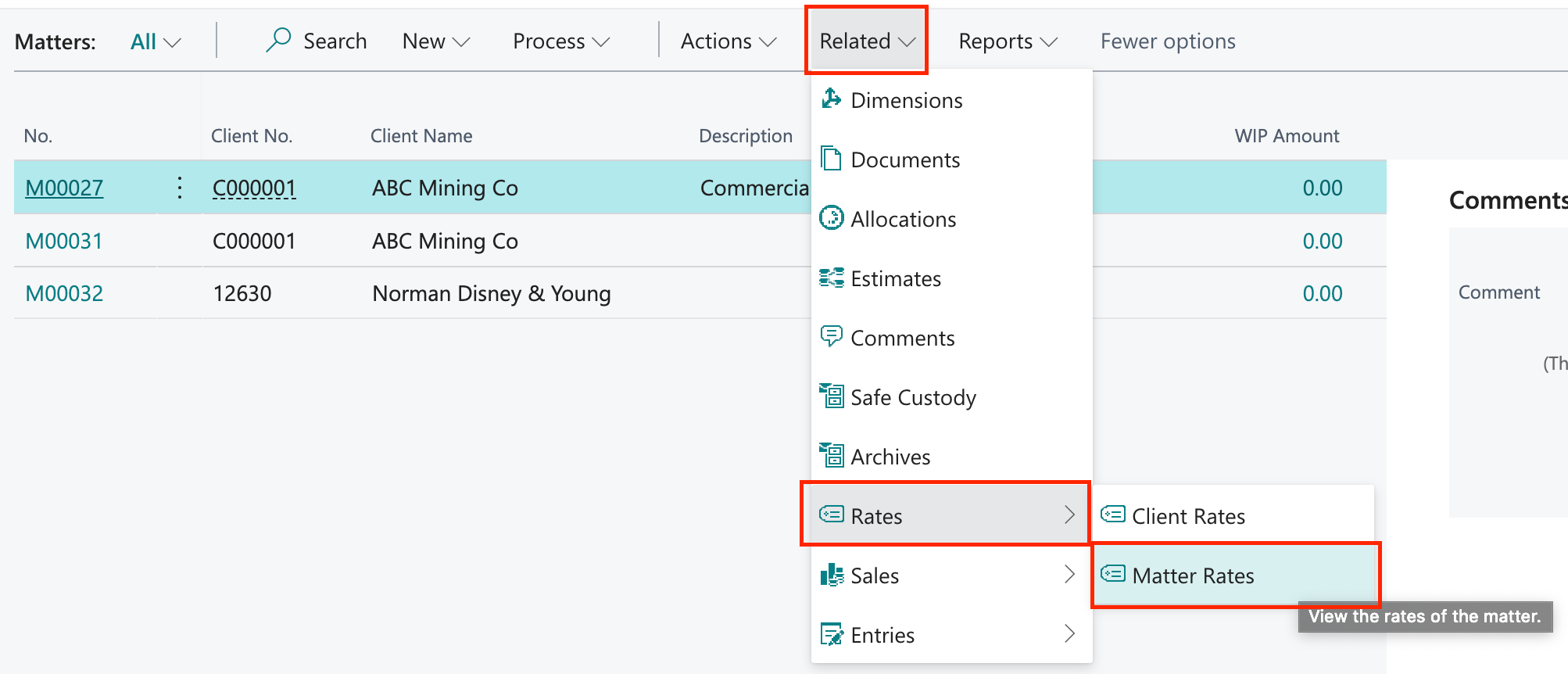Click Norman Disney & Young cell

(492, 293)
